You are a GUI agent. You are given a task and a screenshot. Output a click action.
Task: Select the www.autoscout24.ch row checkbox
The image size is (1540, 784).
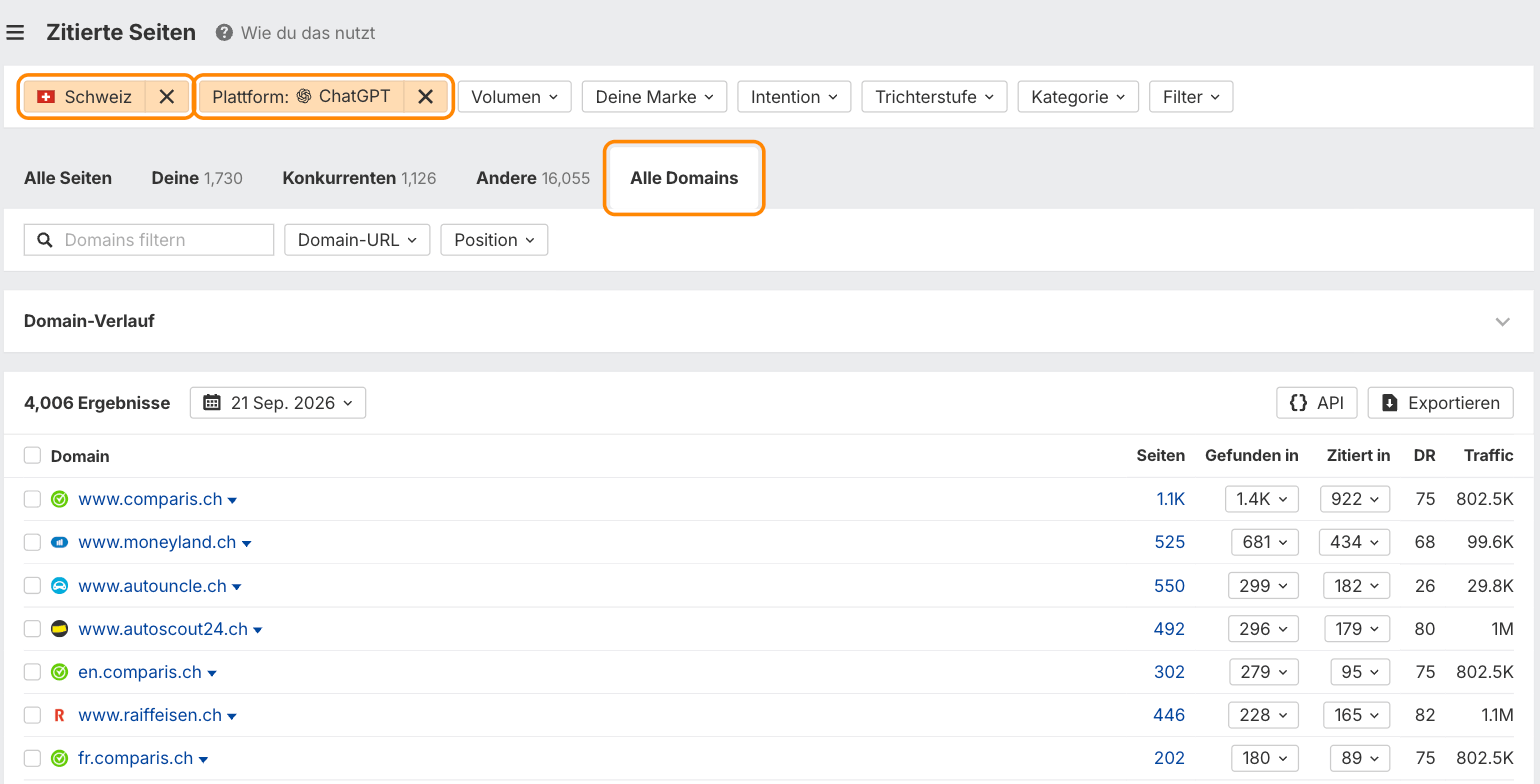pos(32,629)
